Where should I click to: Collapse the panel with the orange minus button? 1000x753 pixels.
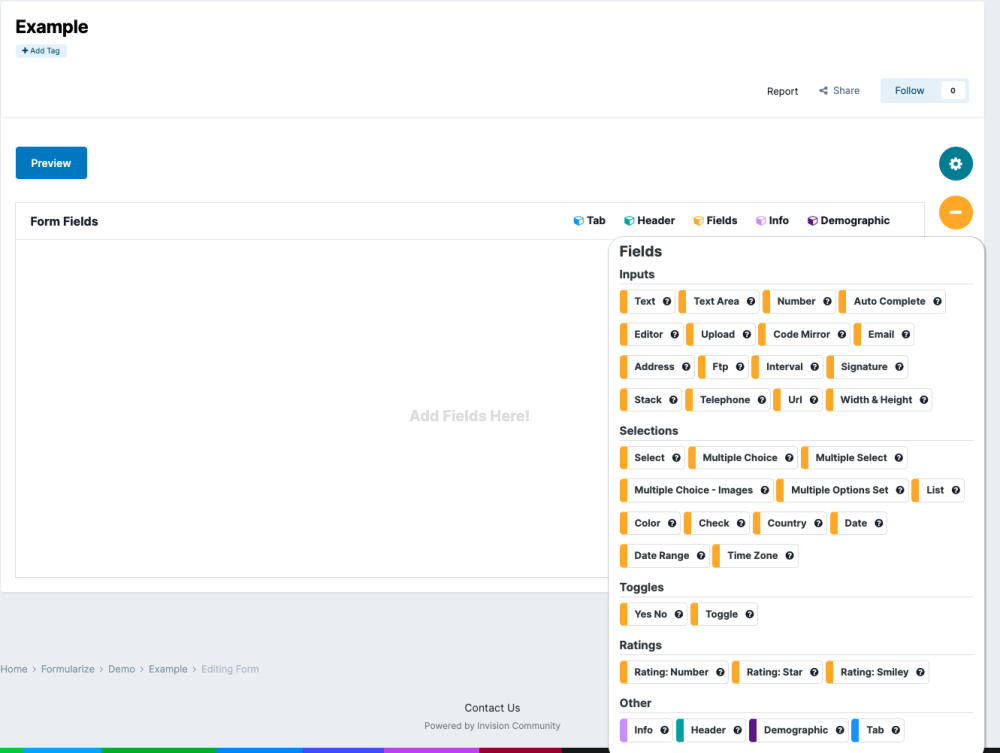pyautogui.click(x=956, y=212)
